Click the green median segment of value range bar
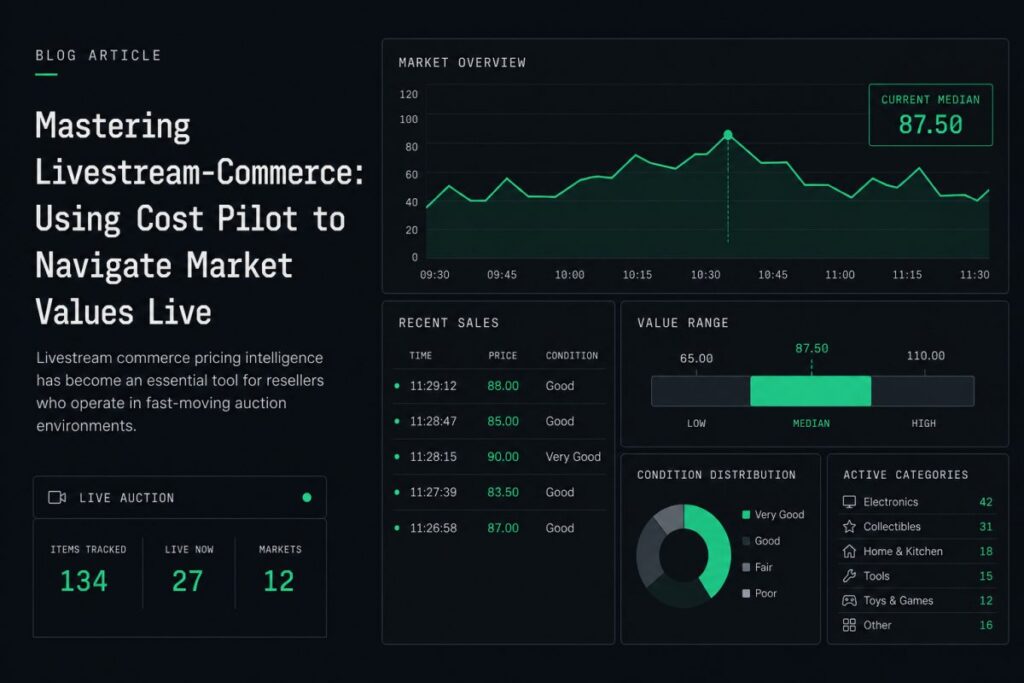1024x683 pixels. coord(810,391)
